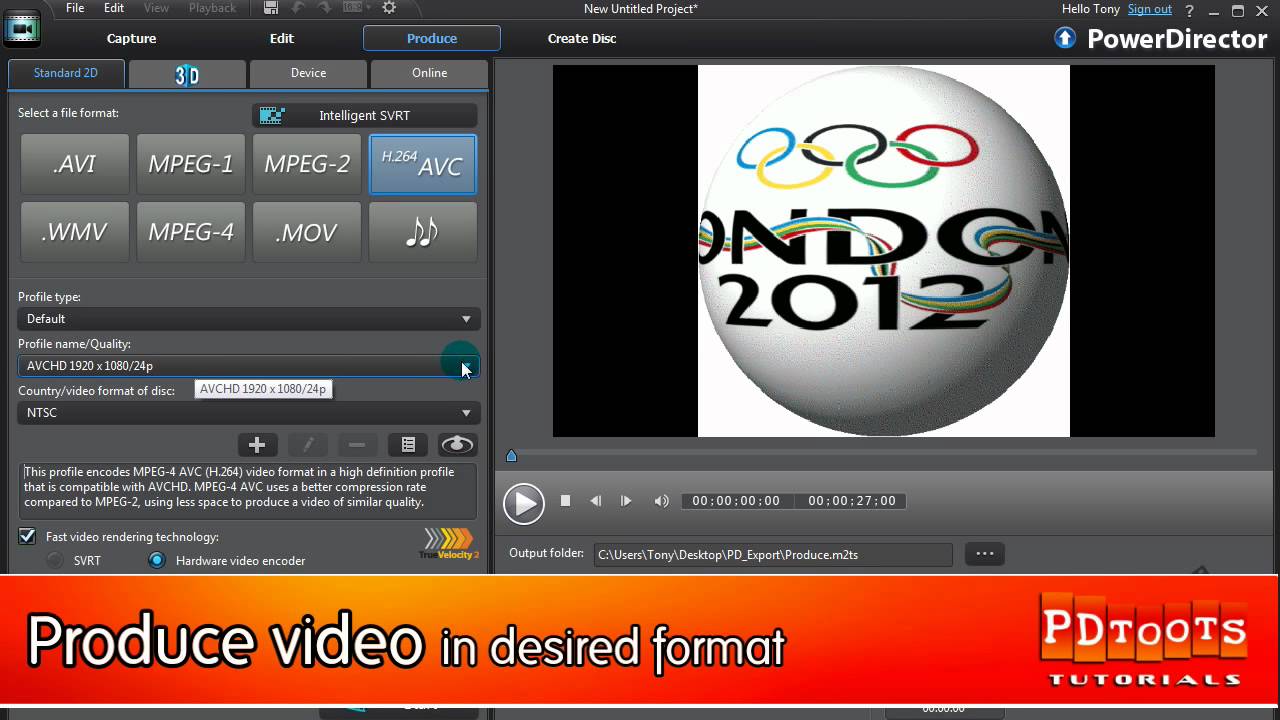Screen dimensions: 1280x720
Task: Open profile details list icon
Action: point(408,445)
